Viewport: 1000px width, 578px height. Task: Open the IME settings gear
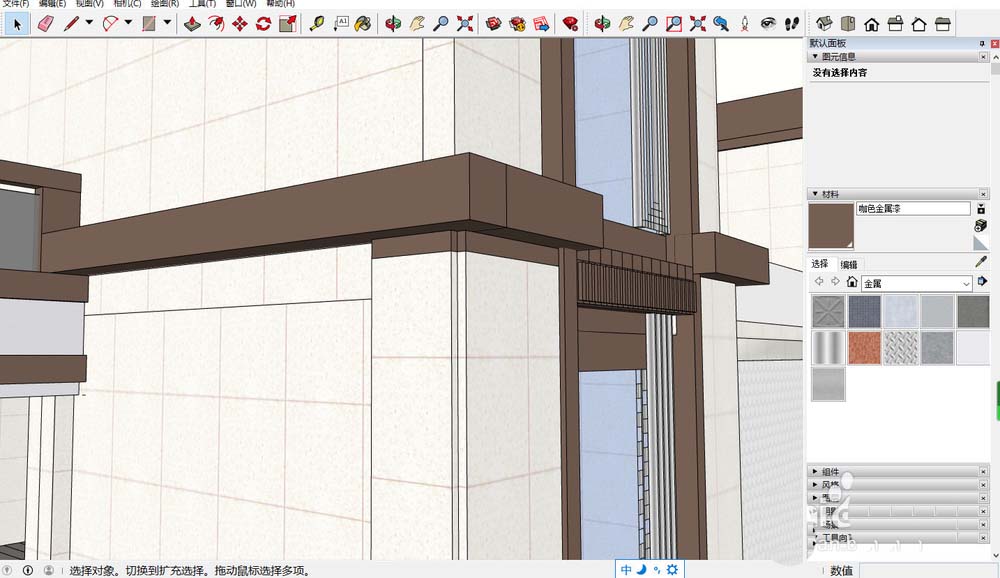point(672,570)
